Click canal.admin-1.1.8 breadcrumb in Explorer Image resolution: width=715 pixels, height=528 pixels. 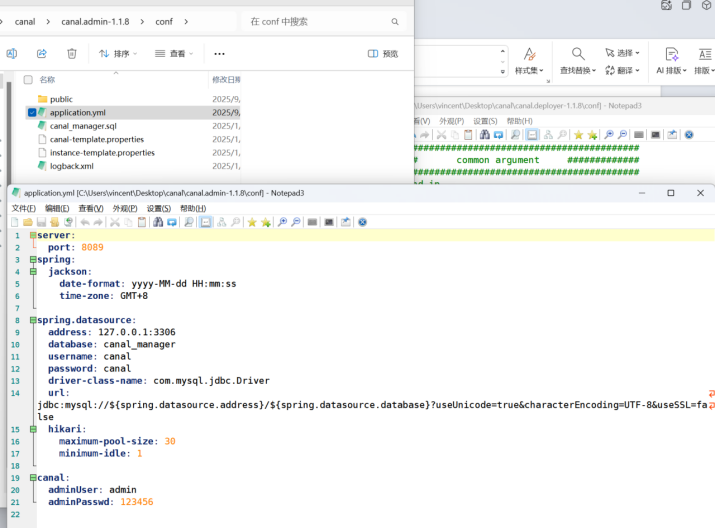point(95,21)
